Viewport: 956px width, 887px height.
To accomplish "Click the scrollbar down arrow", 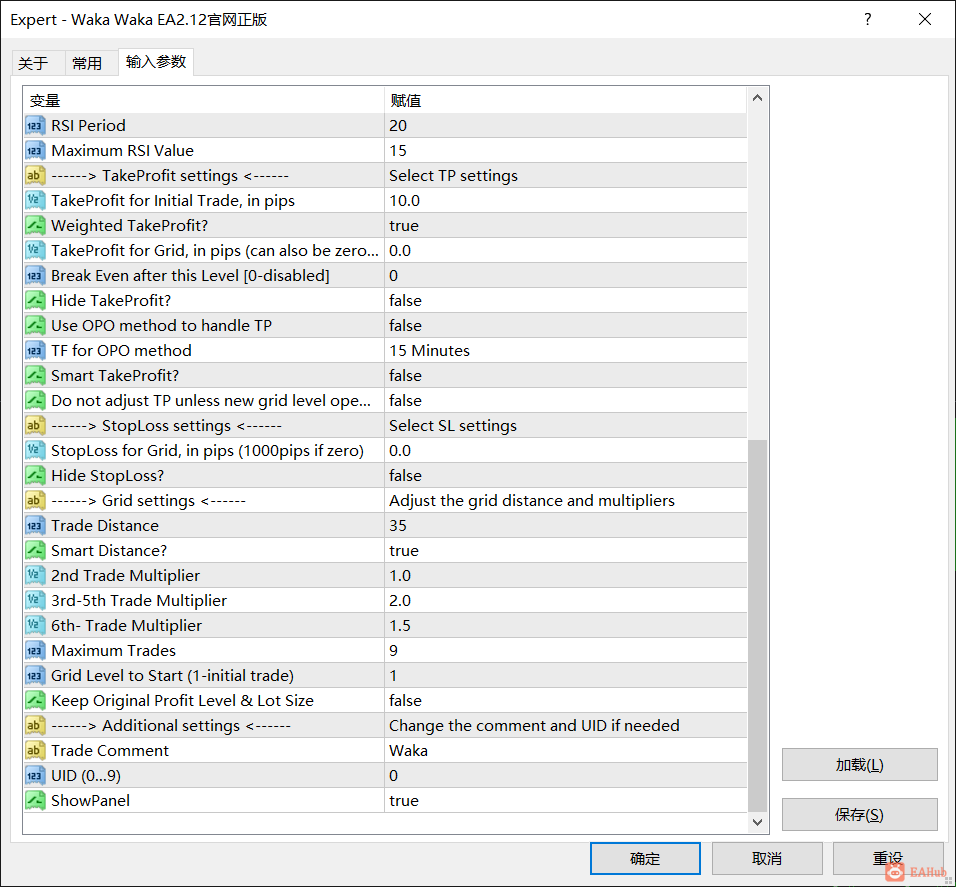I will pos(757,822).
